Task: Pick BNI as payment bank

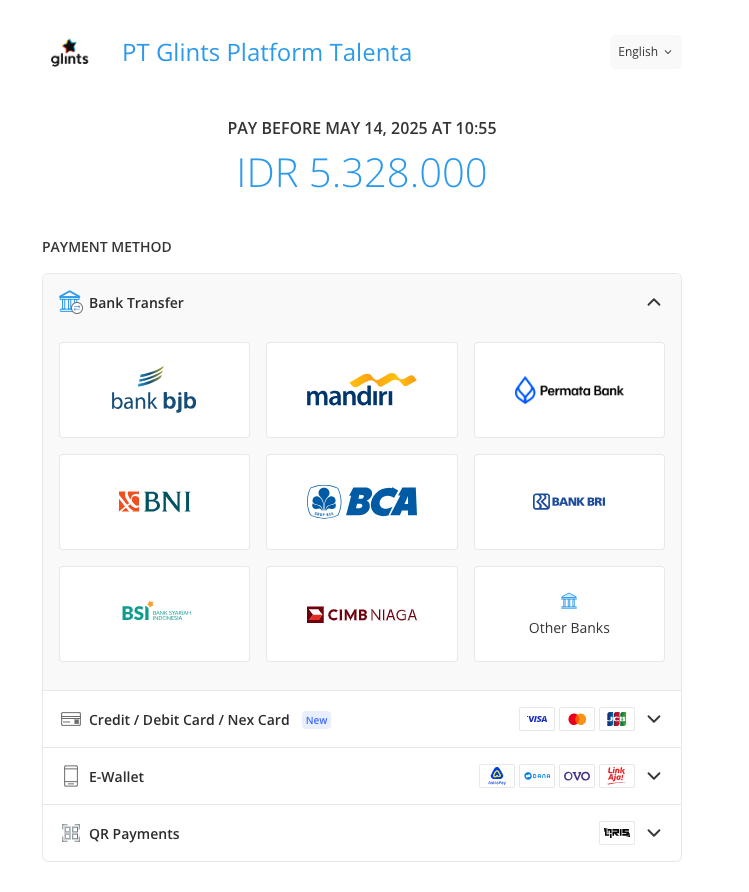Action: [x=154, y=502]
